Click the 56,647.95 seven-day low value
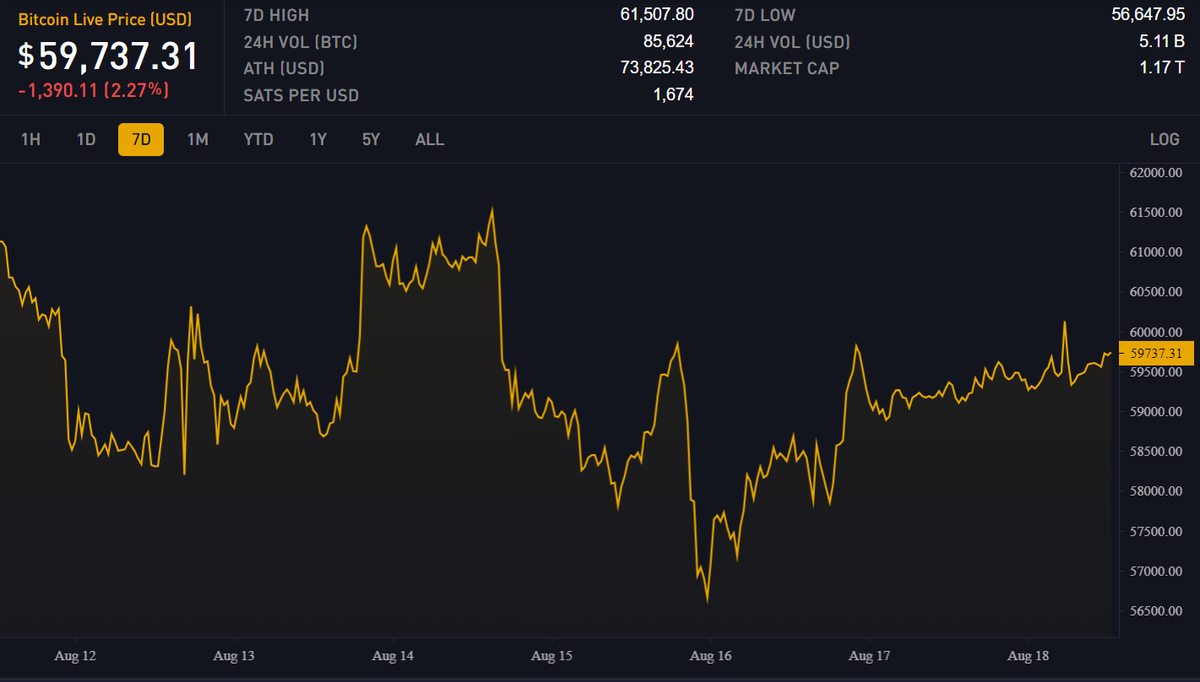Screen dimensions: 1200x682 [1148, 15]
